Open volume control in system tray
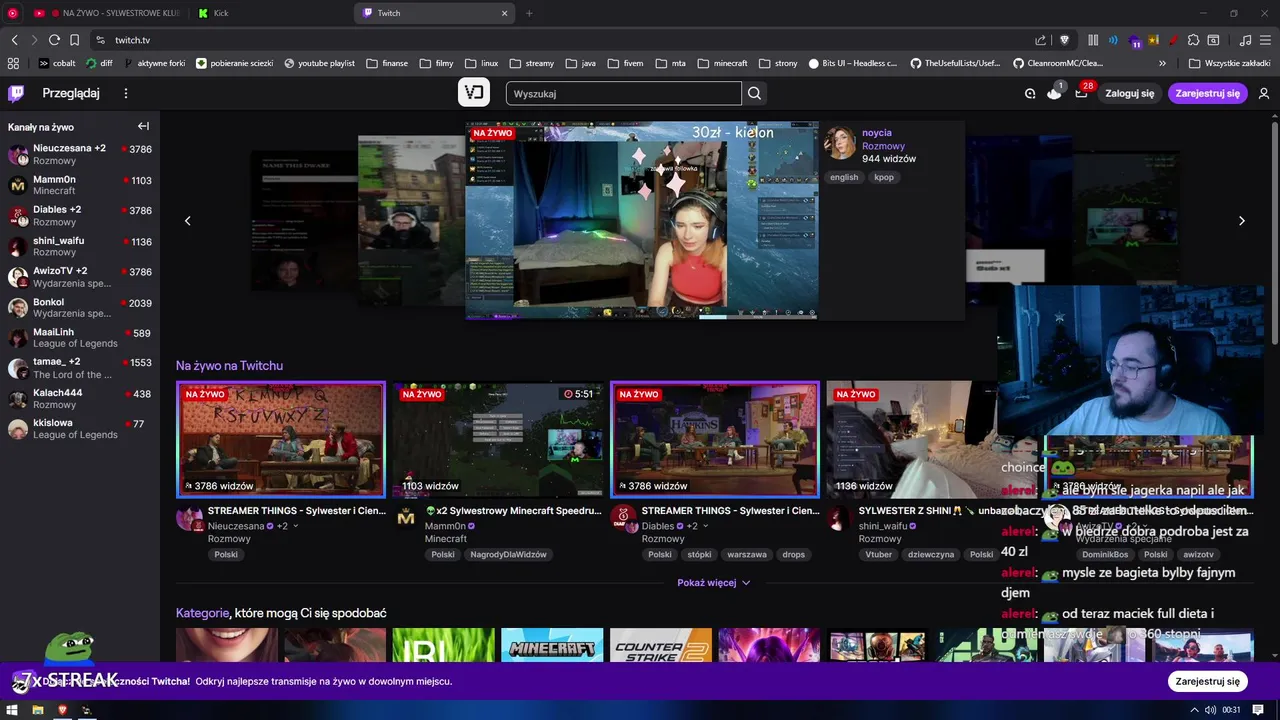This screenshot has height=720, width=1280. tap(1210, 710)
